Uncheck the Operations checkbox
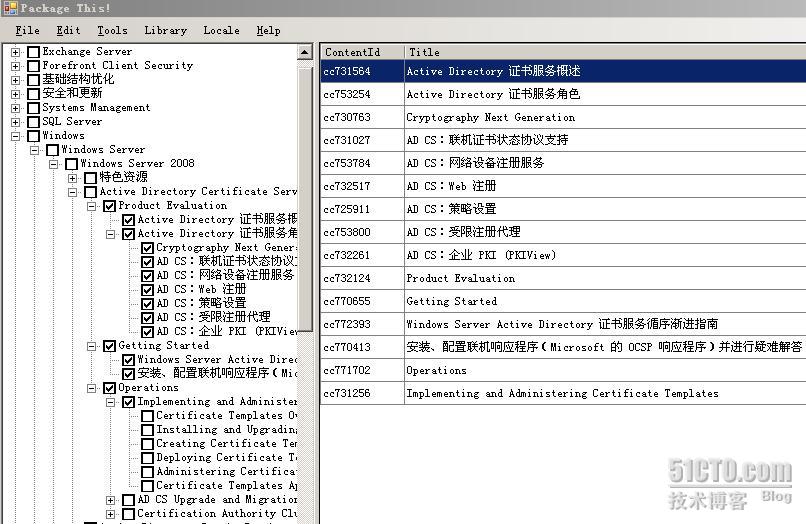Image resolution: width=806 pixels, height=524 pixels. (x=109, y=388)
